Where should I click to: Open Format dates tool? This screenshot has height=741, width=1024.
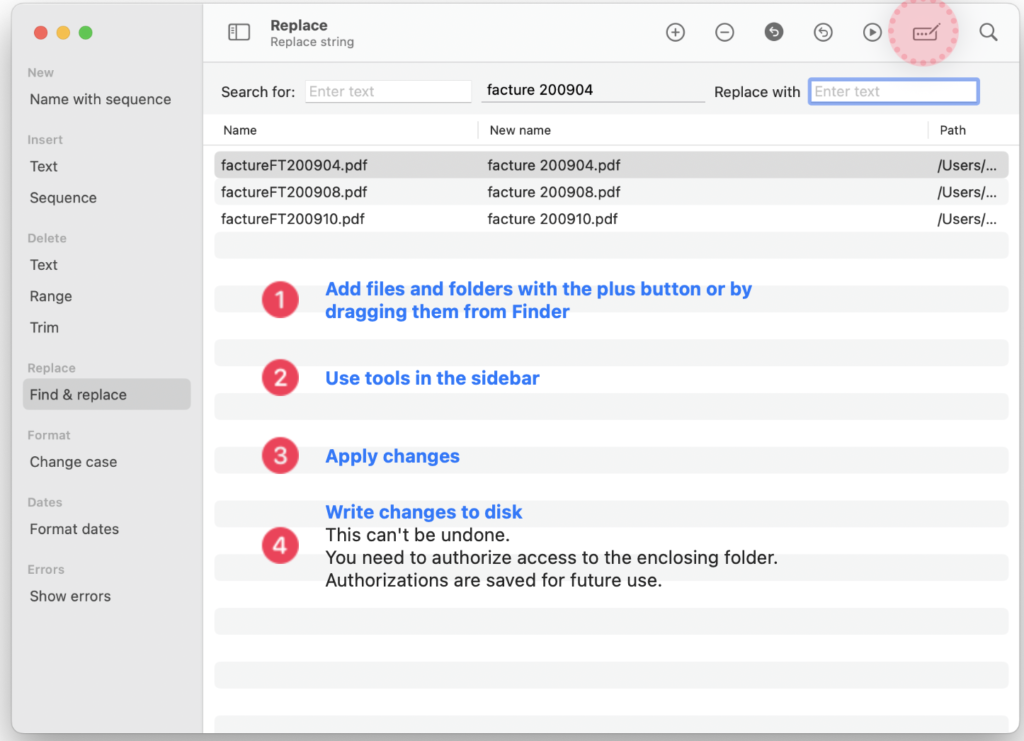pyautogui.click(x=74, y=529)
